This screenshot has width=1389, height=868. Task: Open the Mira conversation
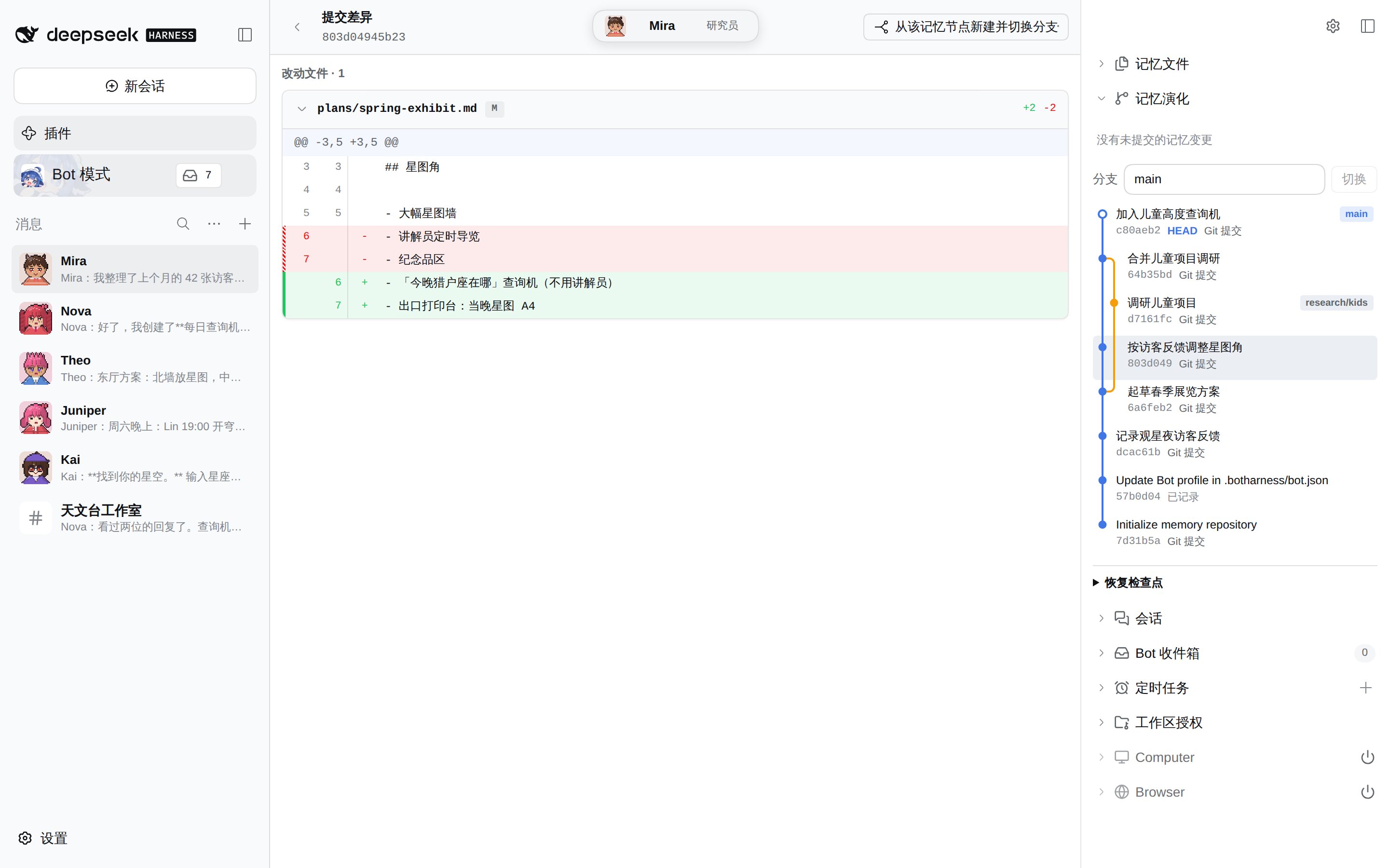point(135,269)
